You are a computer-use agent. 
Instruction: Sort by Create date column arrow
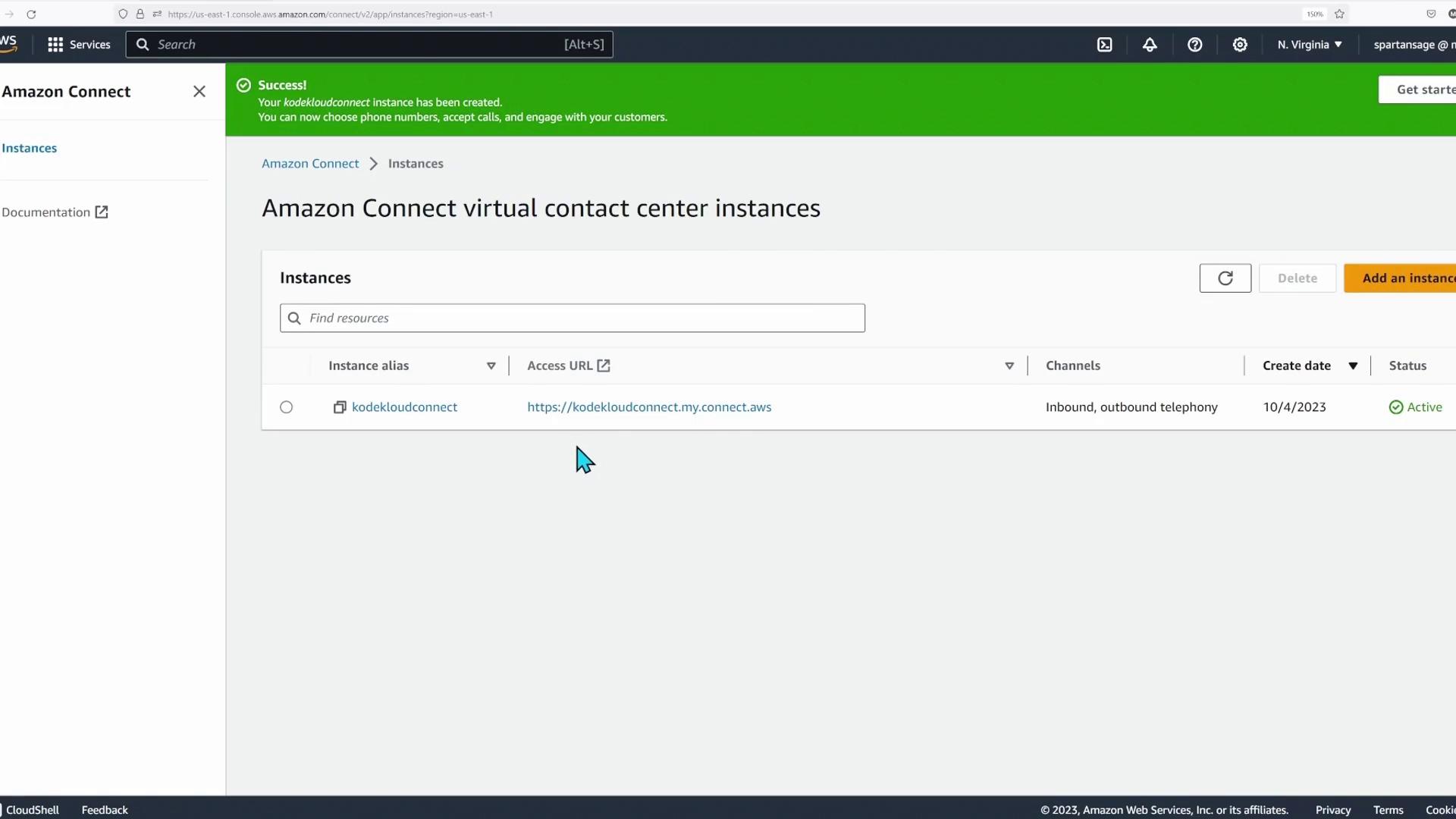(x=1353, y=366)
